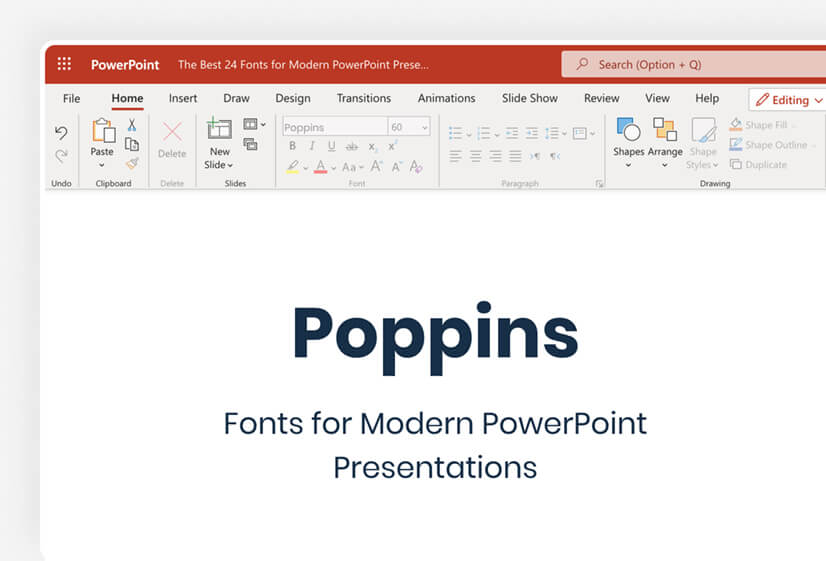Screen dimensions: 826x561
Task: Open the font size dropdown
Action: click(x=425, y=127)
